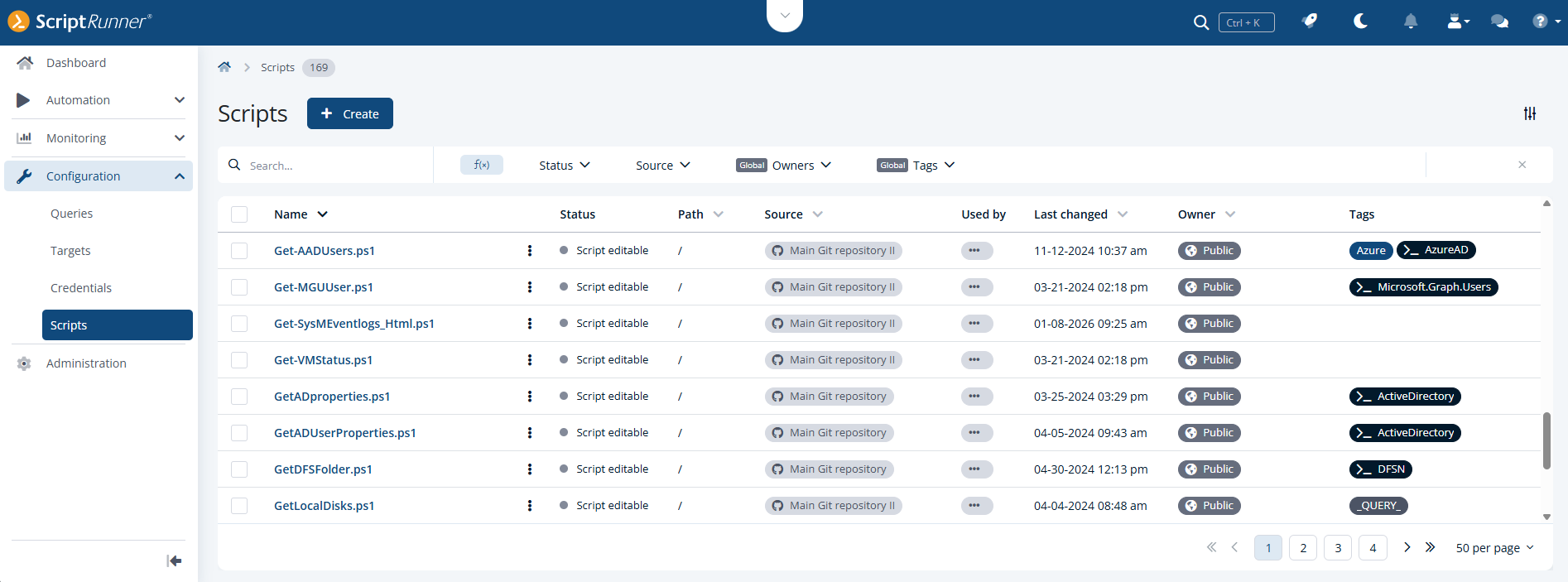Create a new script
The height and width of the screenshot is (582, 1568).
350,113
